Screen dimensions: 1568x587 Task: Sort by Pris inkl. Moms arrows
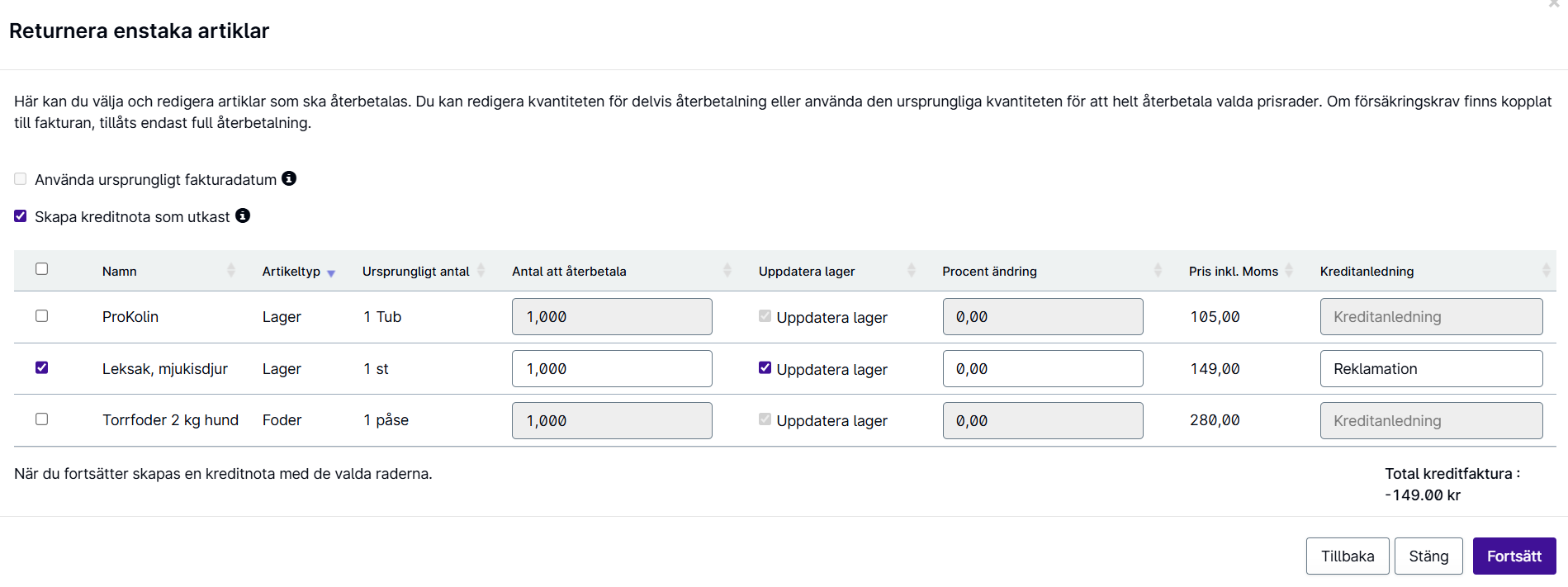click(1289, 270)
